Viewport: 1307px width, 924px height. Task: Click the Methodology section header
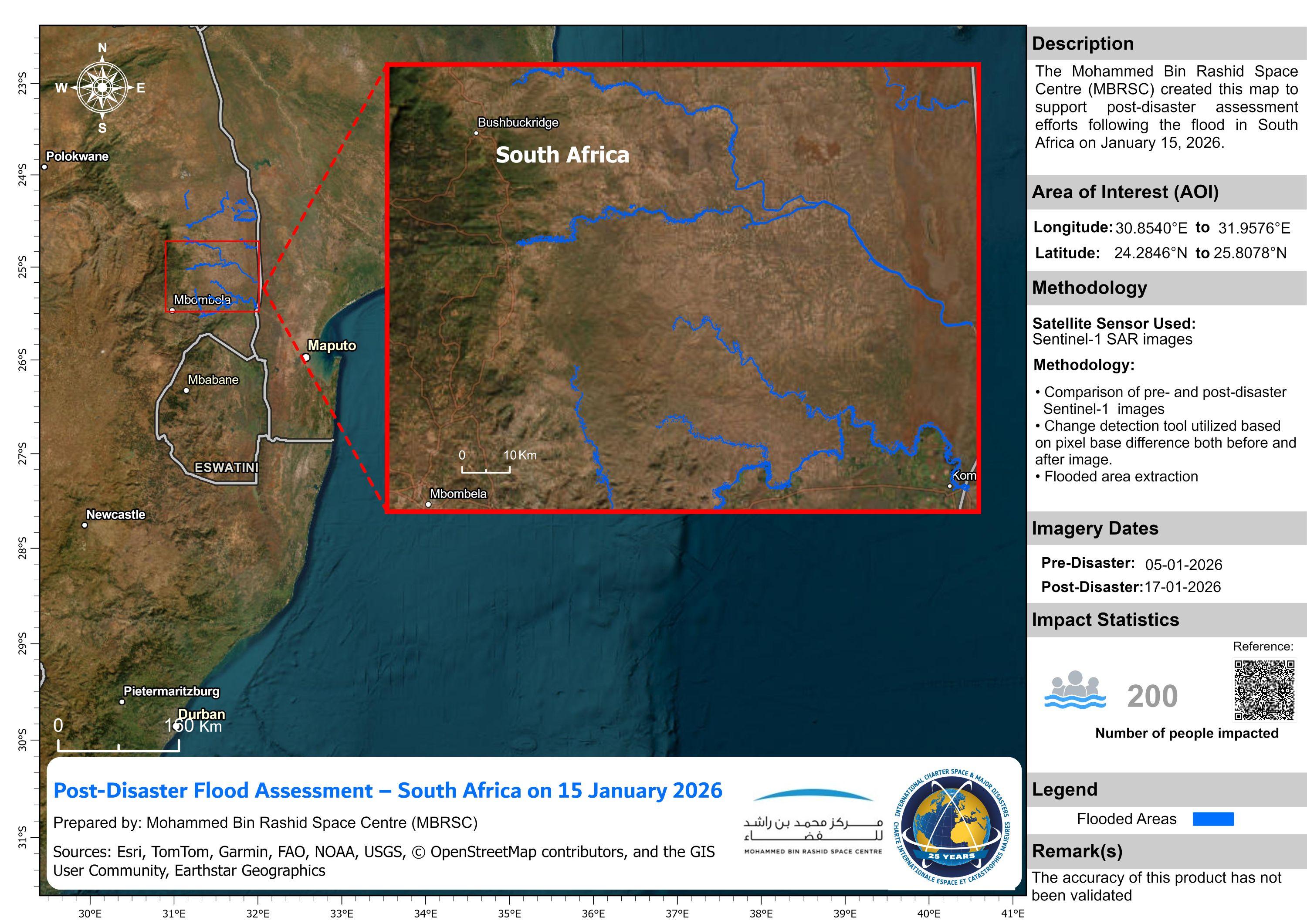coord(1089,288)
